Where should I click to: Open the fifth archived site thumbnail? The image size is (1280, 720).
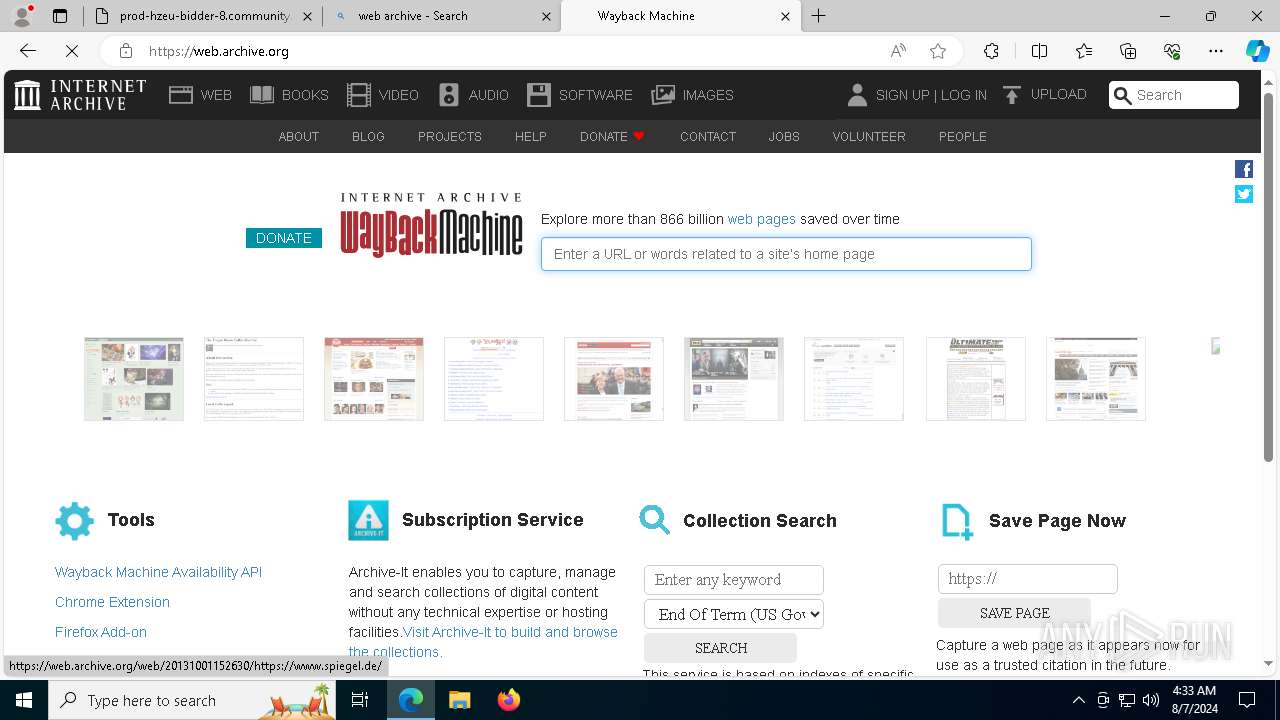tap(614, 379)
